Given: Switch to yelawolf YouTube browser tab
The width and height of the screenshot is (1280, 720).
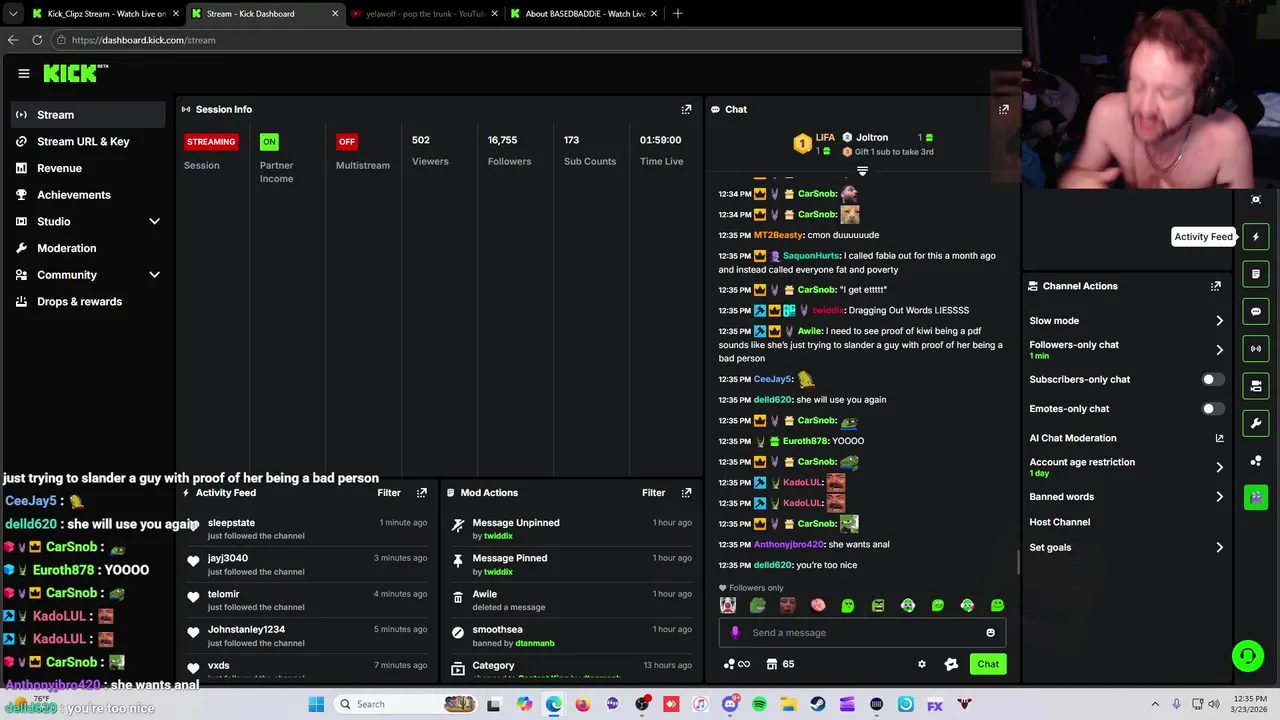Looking at the screenshot, I should tap(425, 14).
